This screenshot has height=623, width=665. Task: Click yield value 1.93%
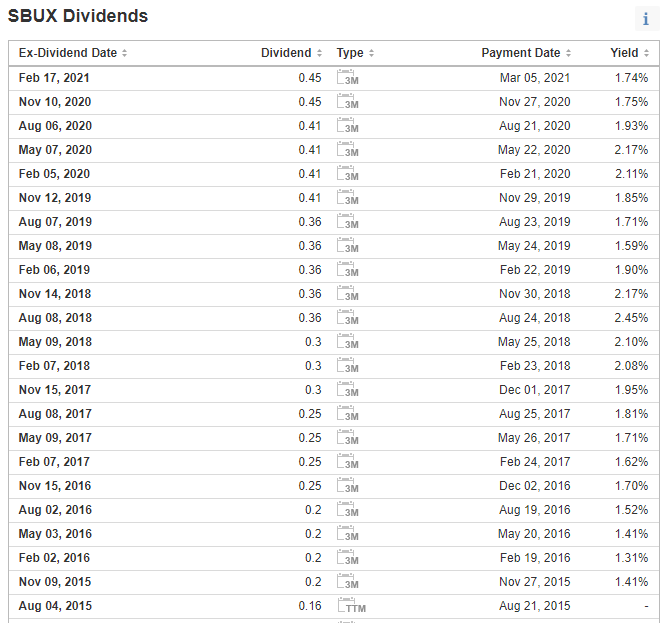click(631, 126)
